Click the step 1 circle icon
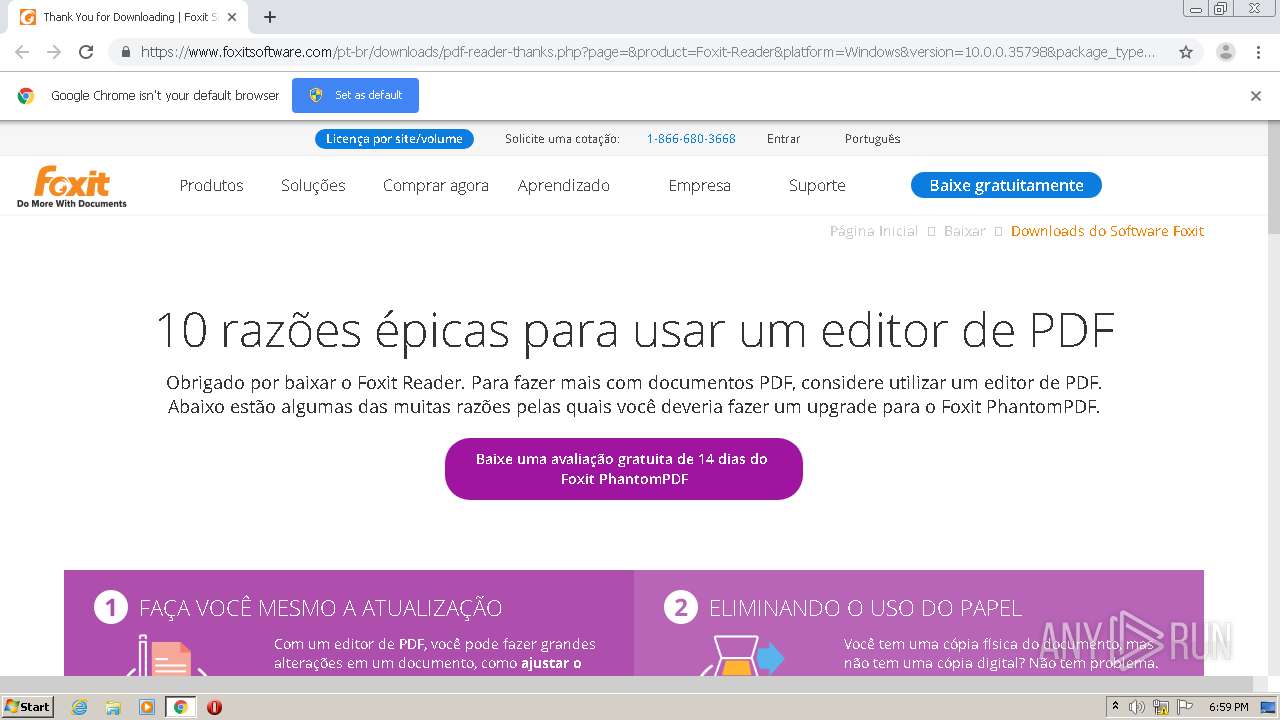This screenshot has height=720, width=1280. (x=111, y=607)
